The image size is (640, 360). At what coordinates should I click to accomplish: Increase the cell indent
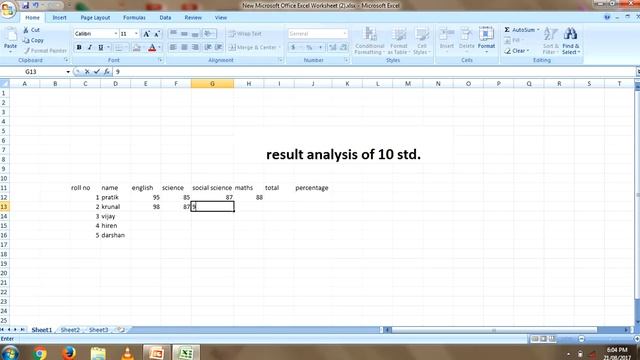[x=219, y=47]
